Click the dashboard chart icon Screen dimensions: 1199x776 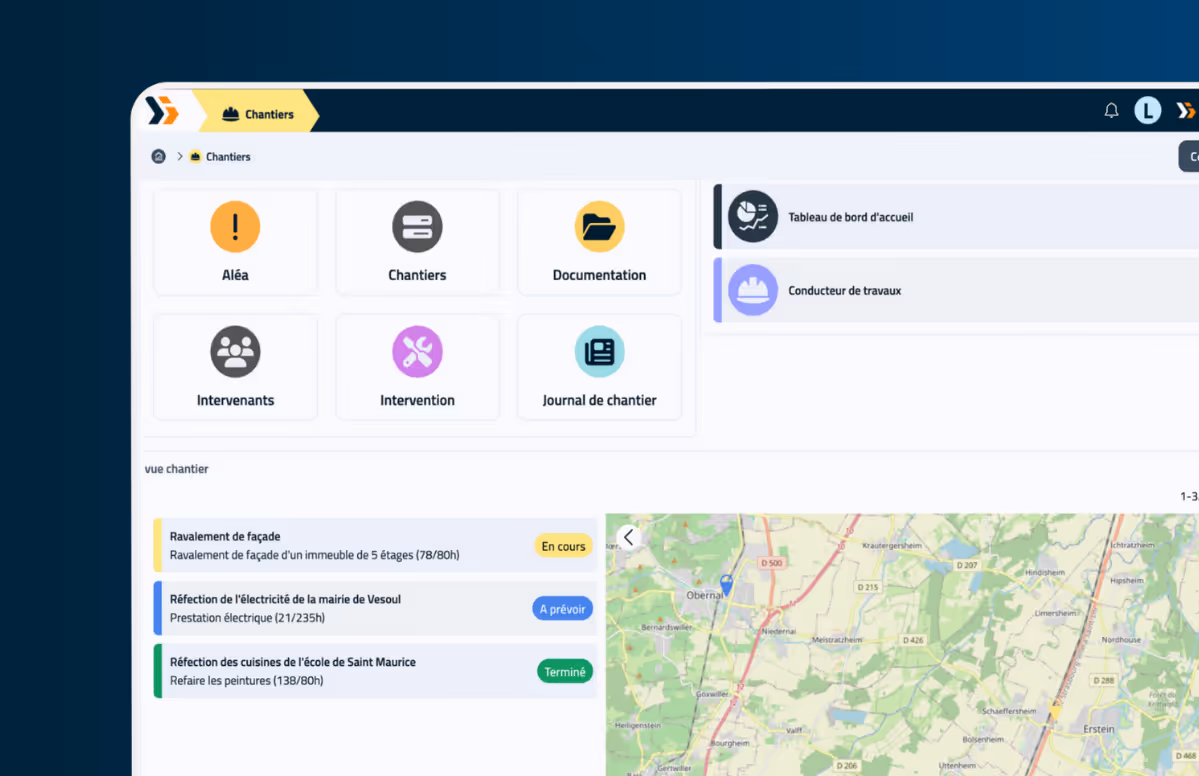click(752, 216)
